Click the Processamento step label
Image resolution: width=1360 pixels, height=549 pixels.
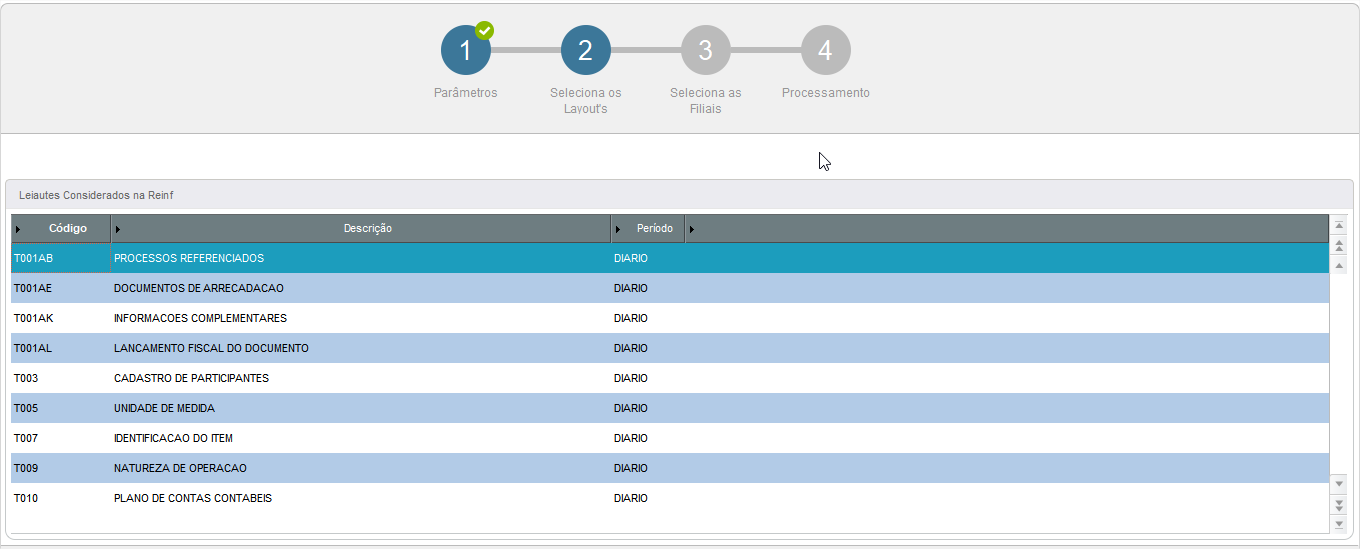coord(826,93)
